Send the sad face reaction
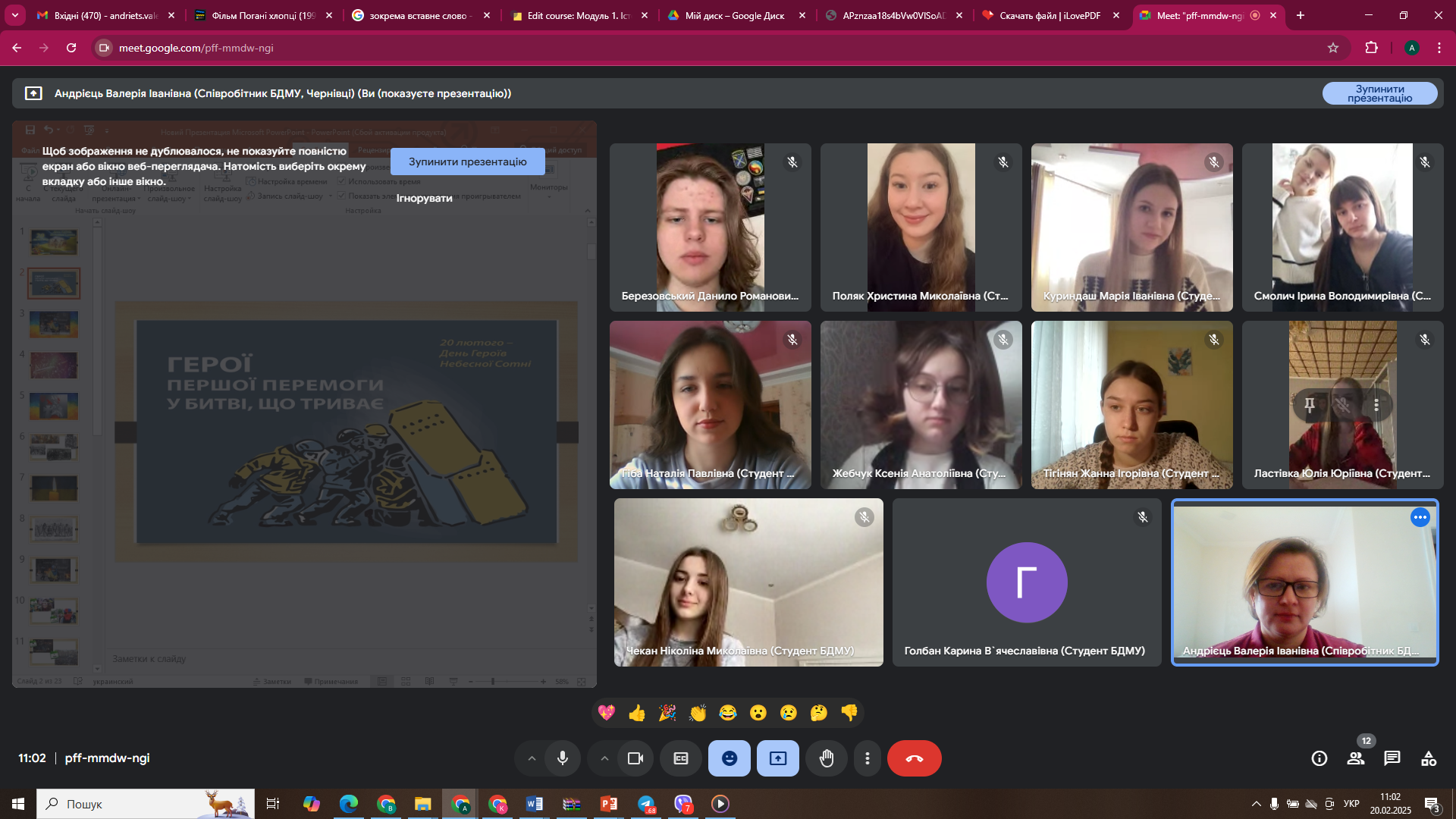 789,713
